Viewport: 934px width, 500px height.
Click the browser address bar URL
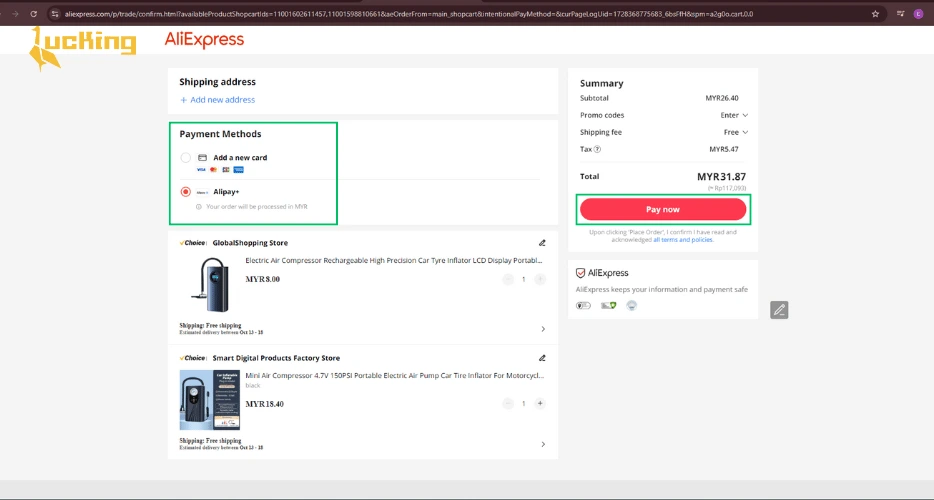click(409, 14)
